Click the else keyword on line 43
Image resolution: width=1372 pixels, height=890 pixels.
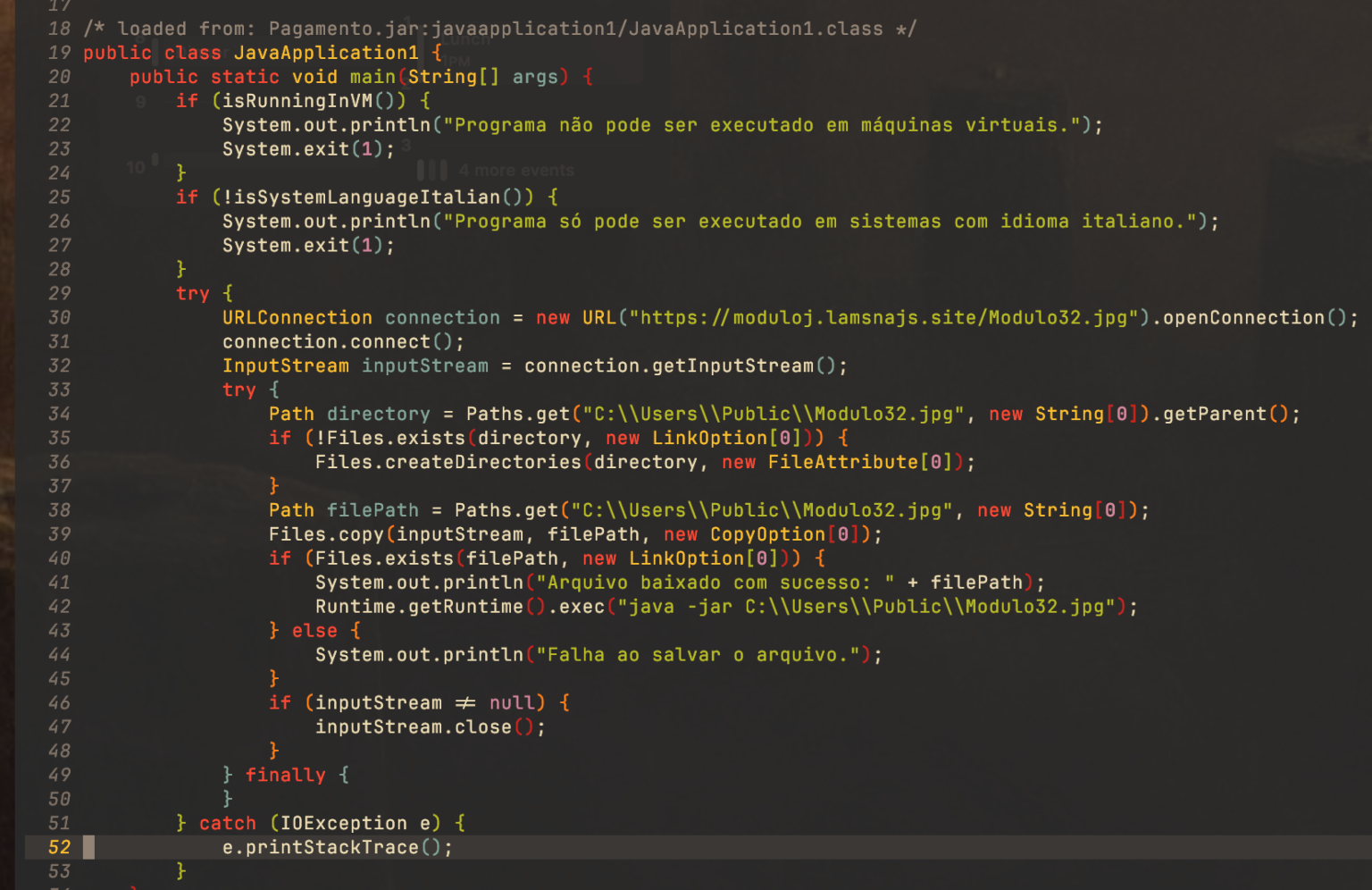[314, 632]
